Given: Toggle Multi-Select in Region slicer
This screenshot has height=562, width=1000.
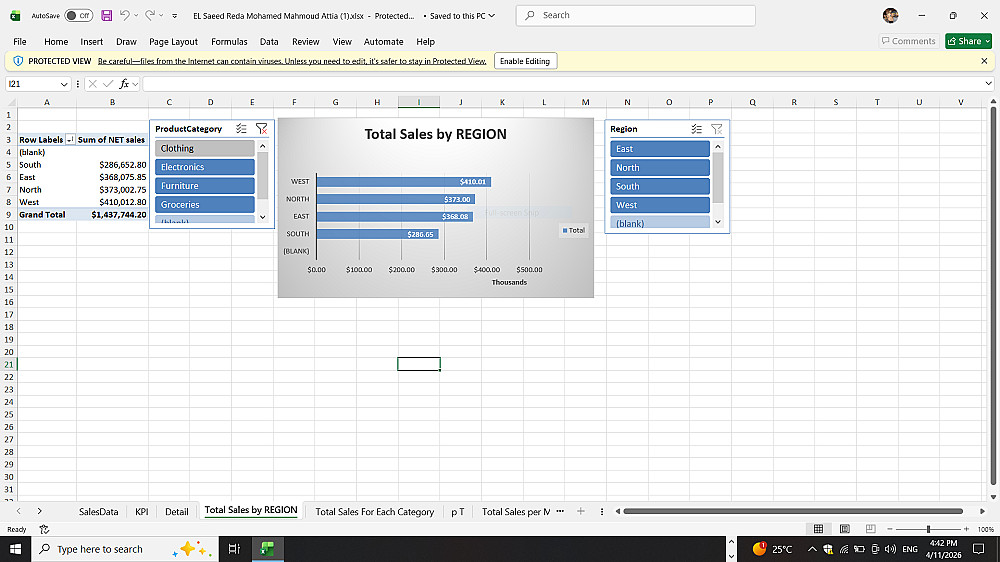Looking at the screenshot, I should (x=696, y=129).
